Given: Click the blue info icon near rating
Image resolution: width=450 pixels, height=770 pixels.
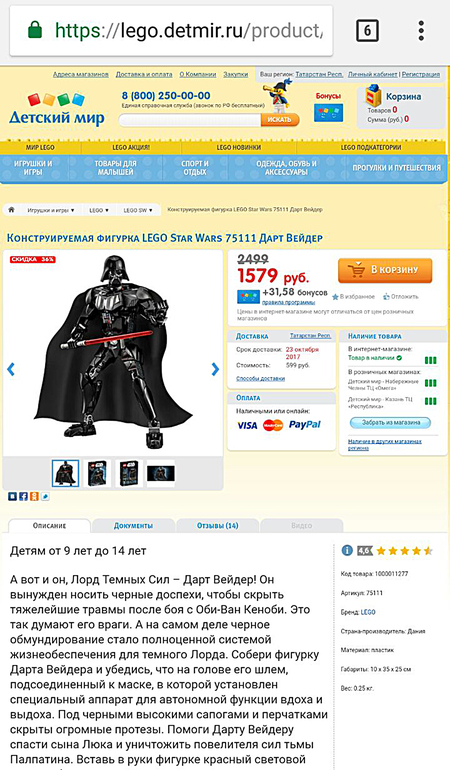Looking at the screenshot, I should tap(347, 550).
